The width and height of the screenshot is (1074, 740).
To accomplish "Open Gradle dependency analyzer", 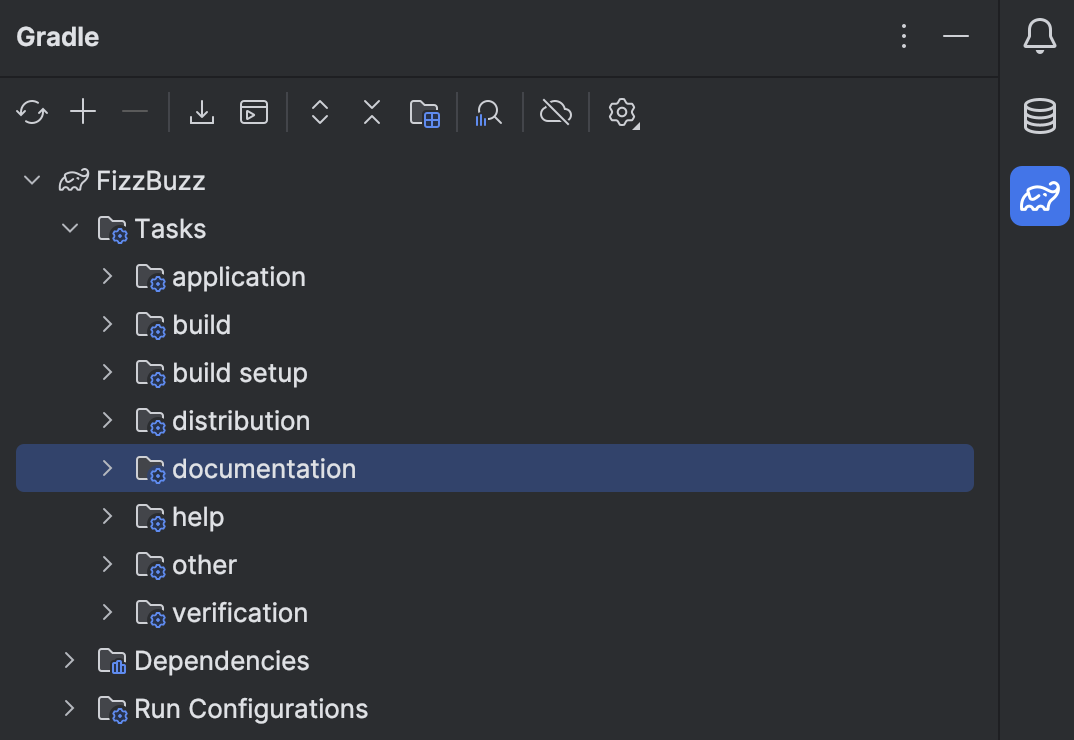I will 488,112.
